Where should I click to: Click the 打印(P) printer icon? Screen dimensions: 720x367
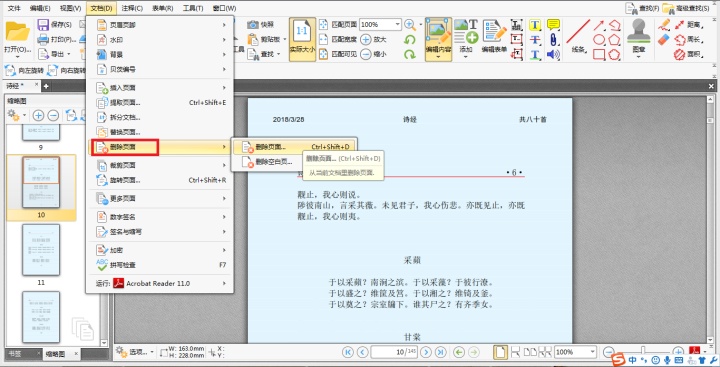pos(43,40)
